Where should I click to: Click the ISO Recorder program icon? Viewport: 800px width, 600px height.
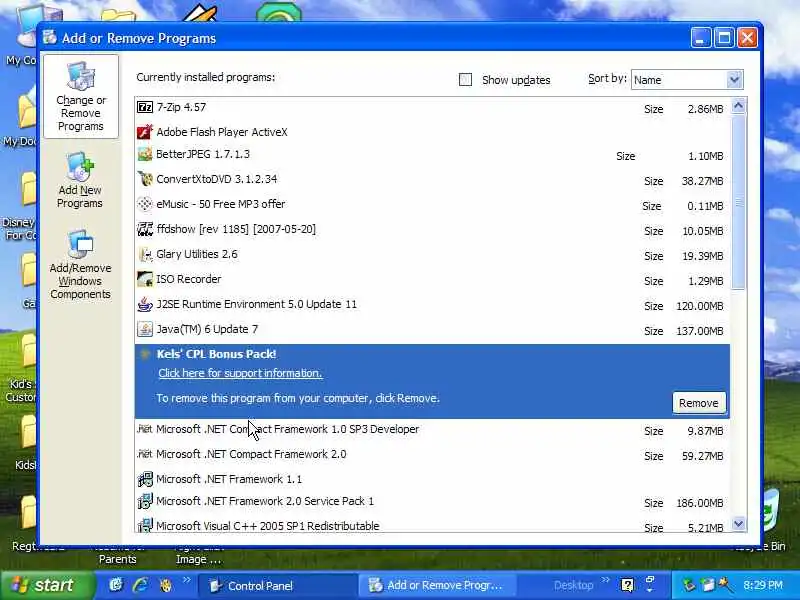click(145, 279)
